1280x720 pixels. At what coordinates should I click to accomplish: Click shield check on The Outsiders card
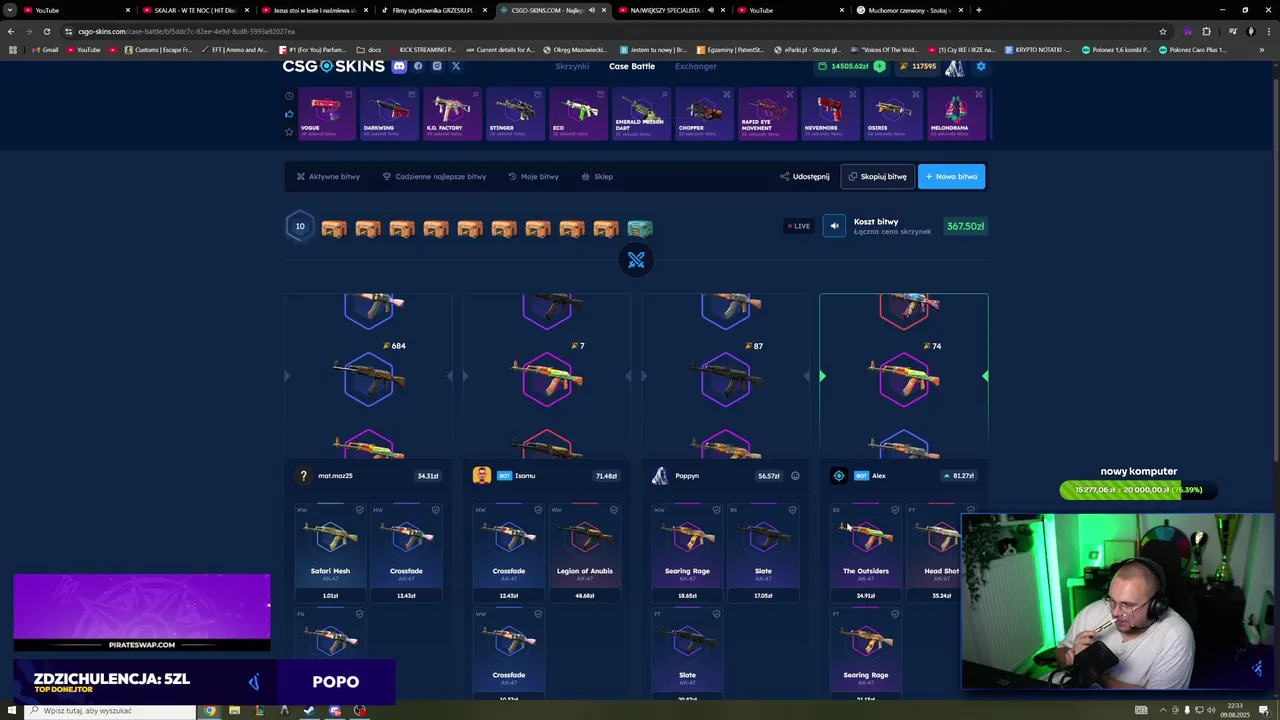click(895, 510)
